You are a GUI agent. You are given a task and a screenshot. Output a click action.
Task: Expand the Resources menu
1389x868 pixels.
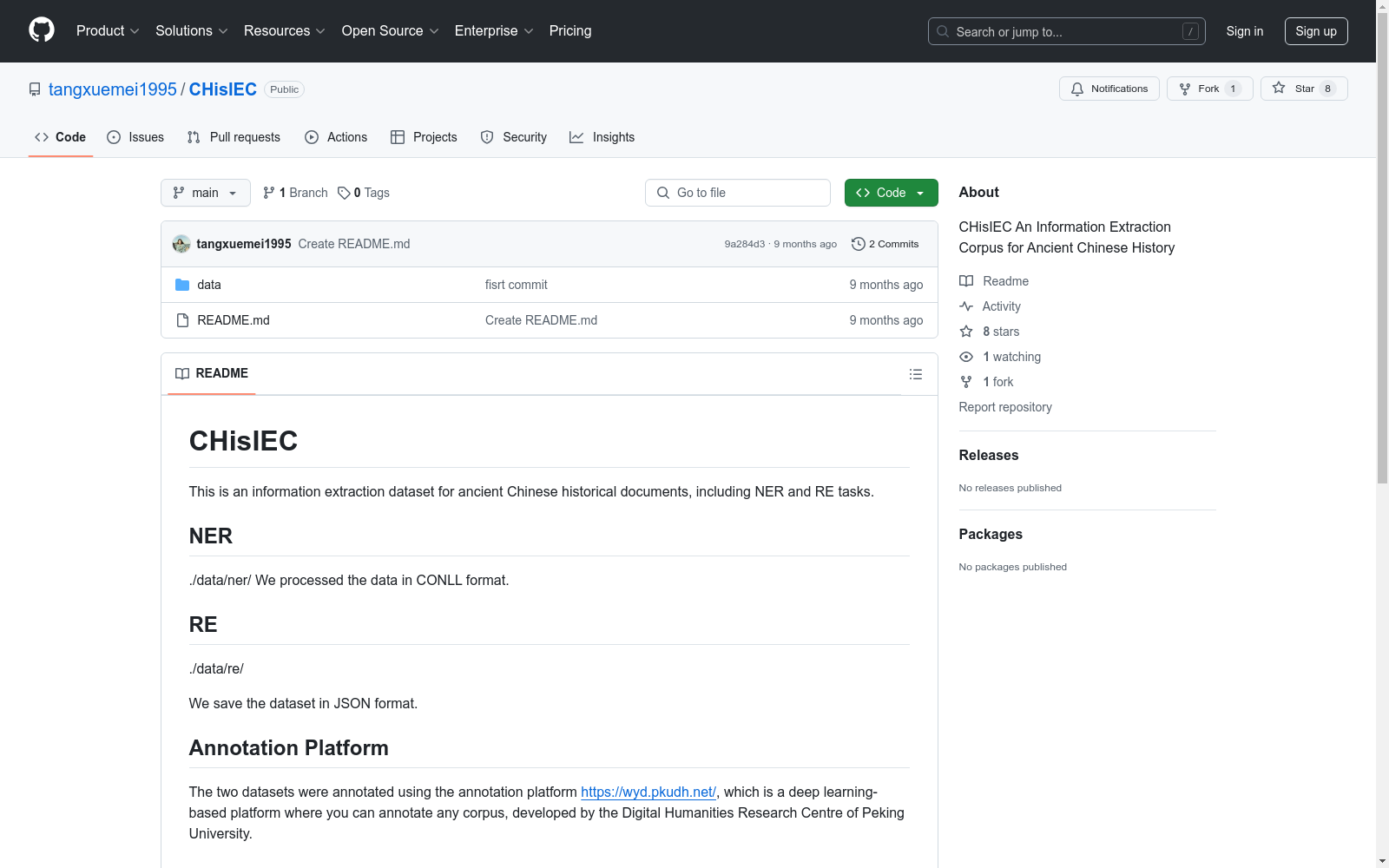pos(285,30)
